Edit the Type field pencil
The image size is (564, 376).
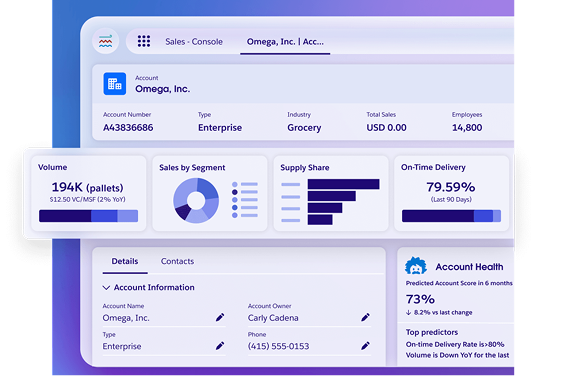(x=220, y=346)
